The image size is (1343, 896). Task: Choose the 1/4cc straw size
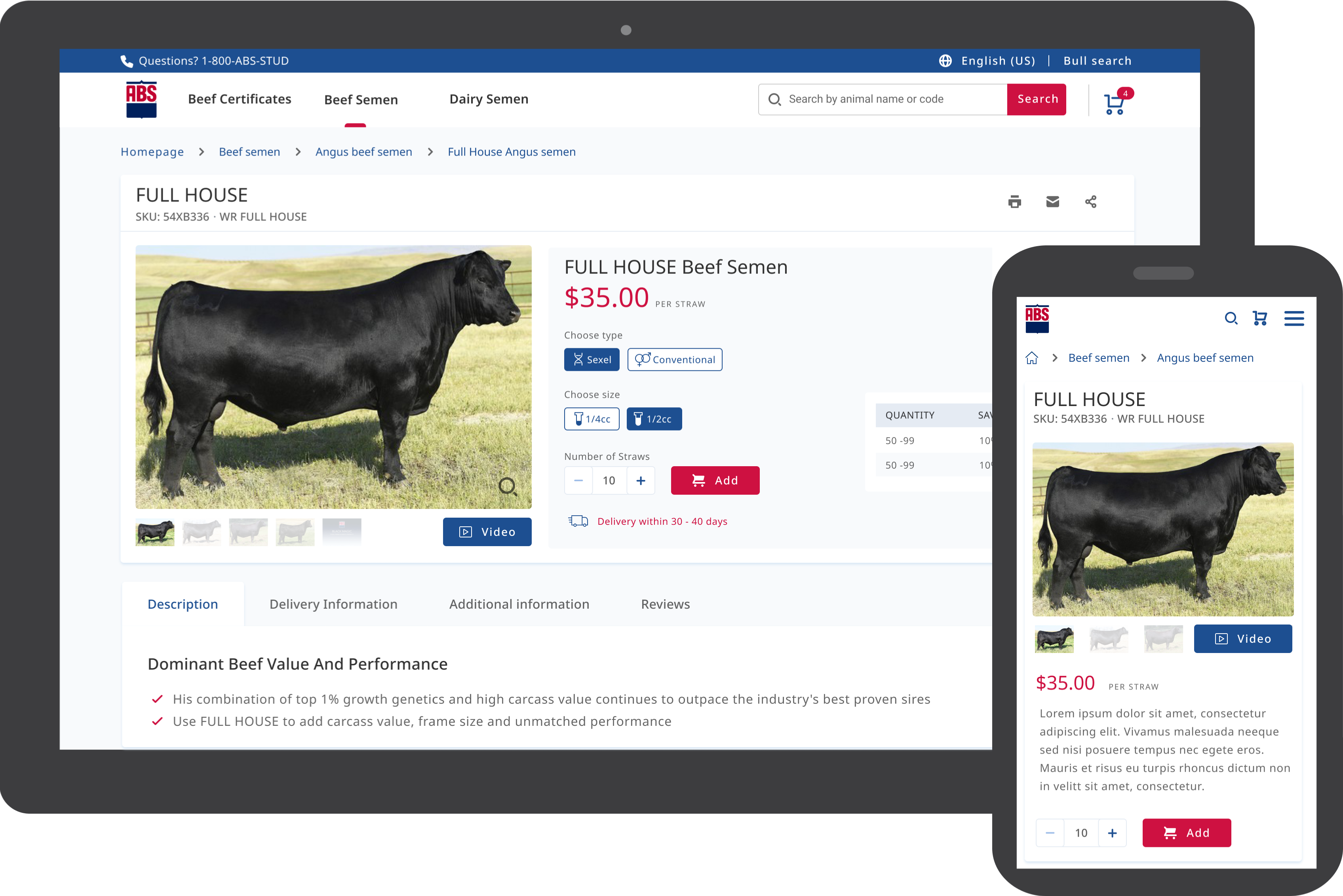pos(592,419)
